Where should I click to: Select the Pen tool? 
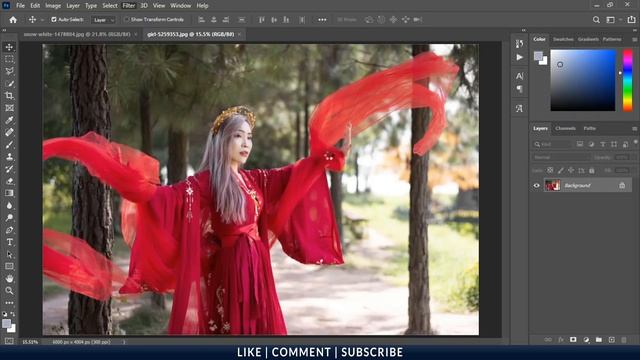pyautogui.click(x=9, y=230)
